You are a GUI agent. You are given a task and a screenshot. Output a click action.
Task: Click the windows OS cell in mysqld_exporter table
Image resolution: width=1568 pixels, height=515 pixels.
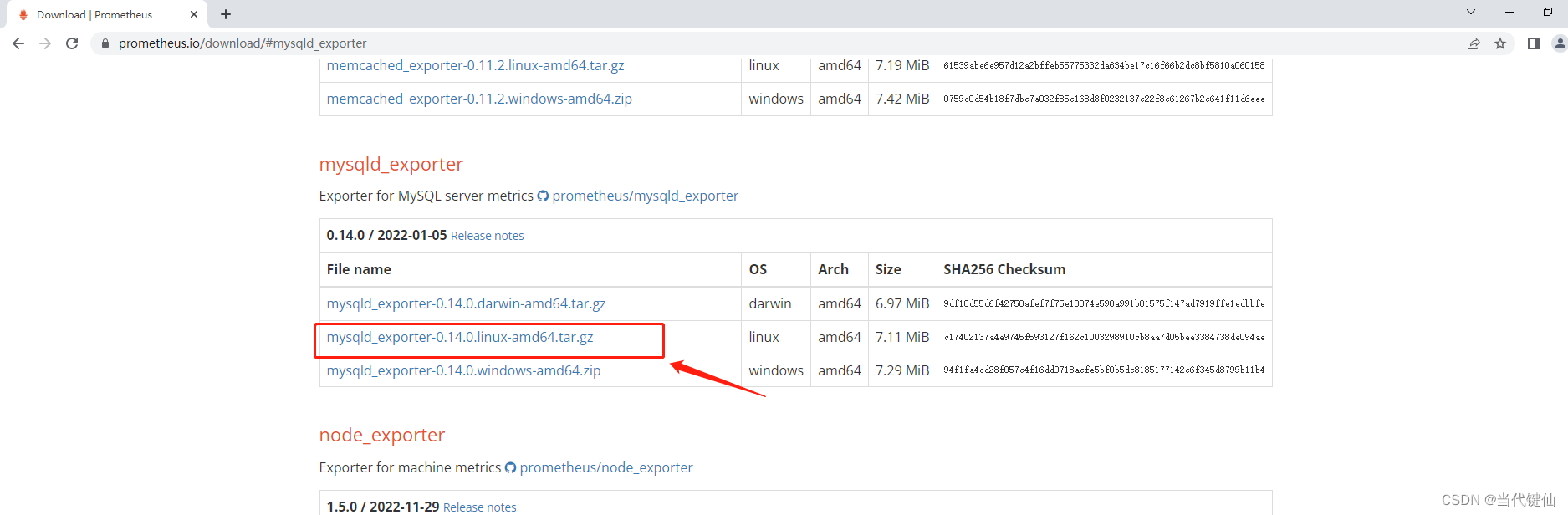point(776,370)
